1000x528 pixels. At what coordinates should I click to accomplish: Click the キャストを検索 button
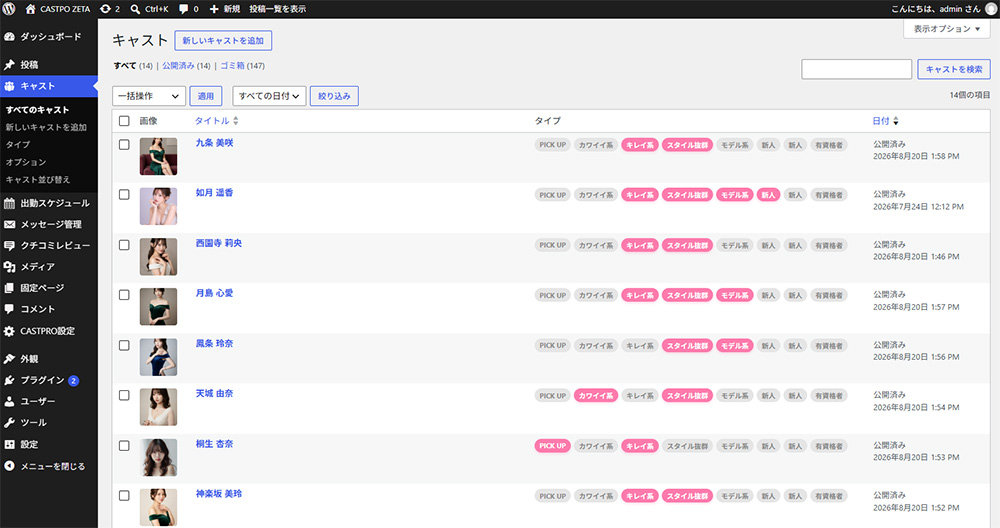click(x=953, y=69)
